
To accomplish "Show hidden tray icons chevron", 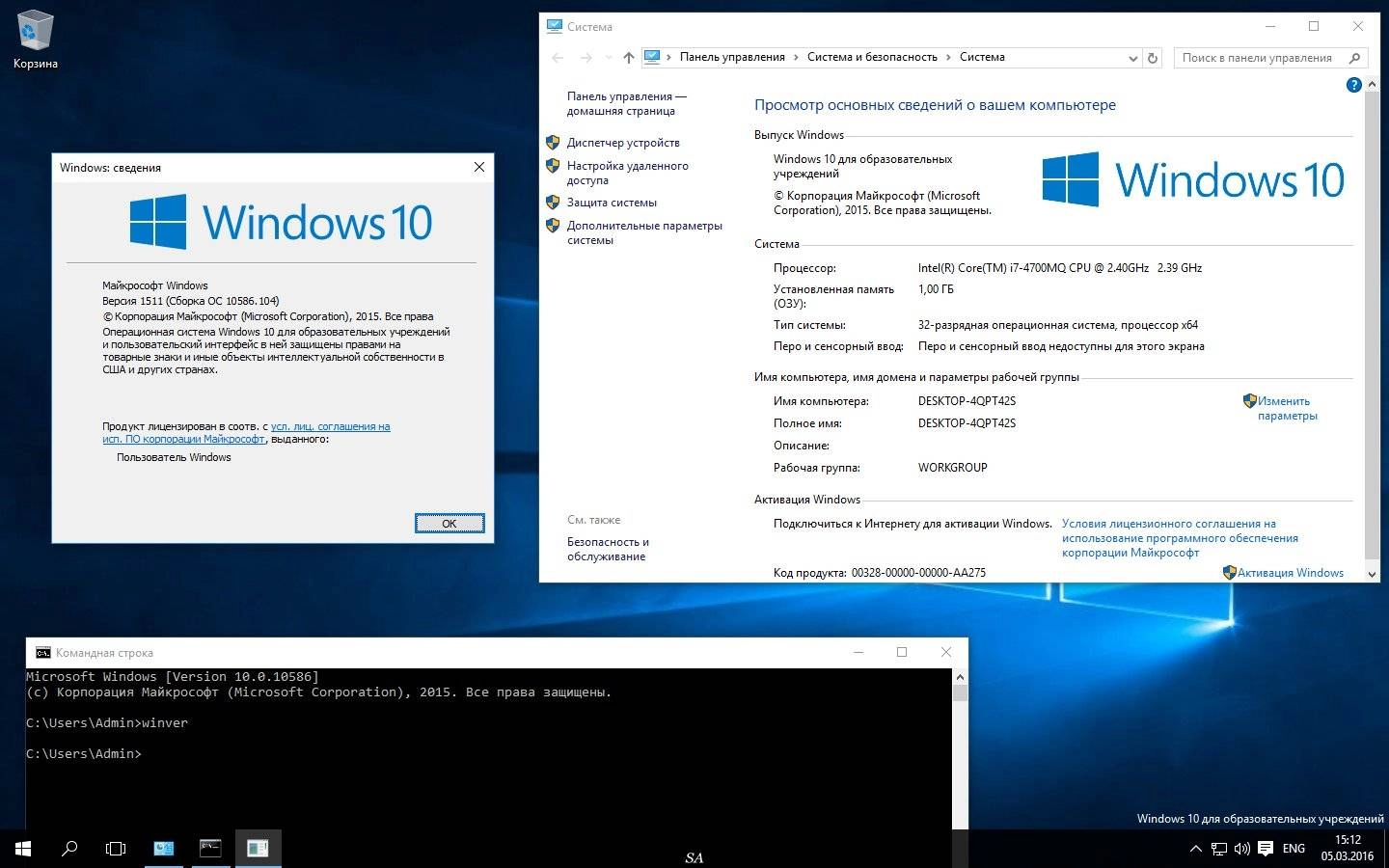I will pos(1195,849).
